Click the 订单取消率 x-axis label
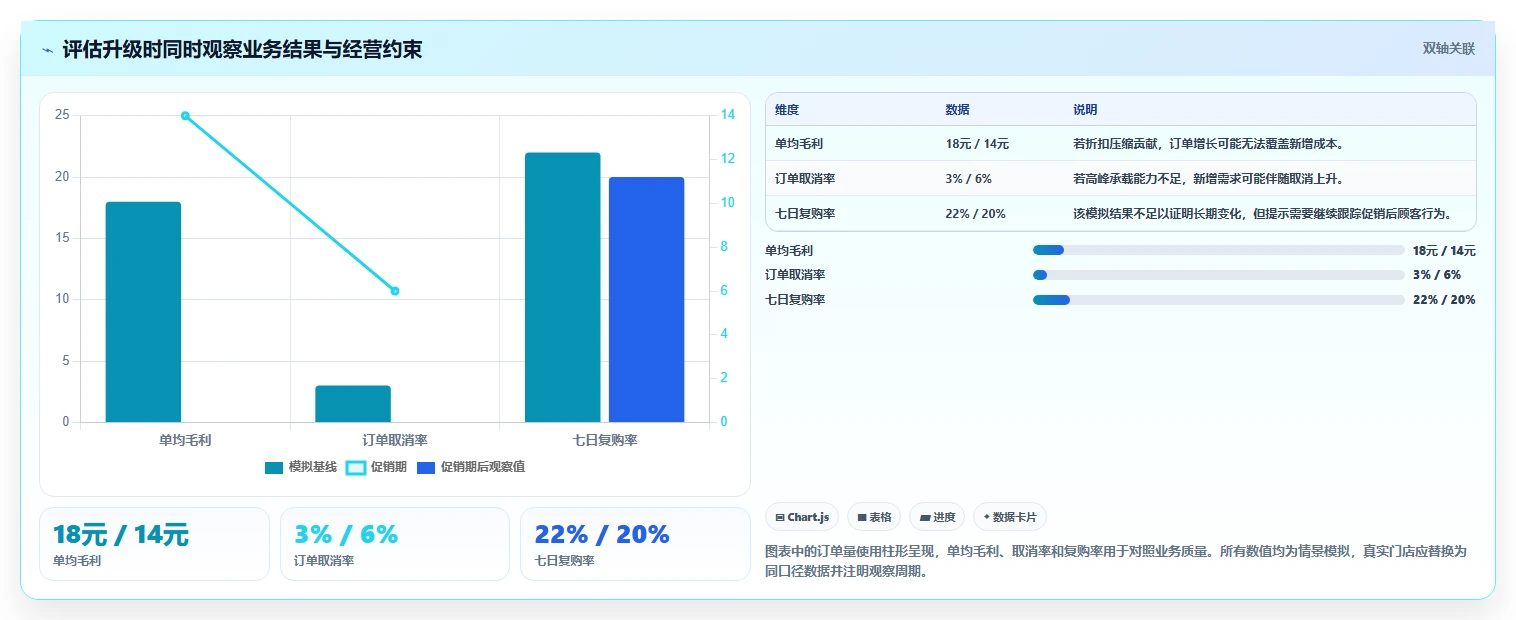 (x=395, y=439)
